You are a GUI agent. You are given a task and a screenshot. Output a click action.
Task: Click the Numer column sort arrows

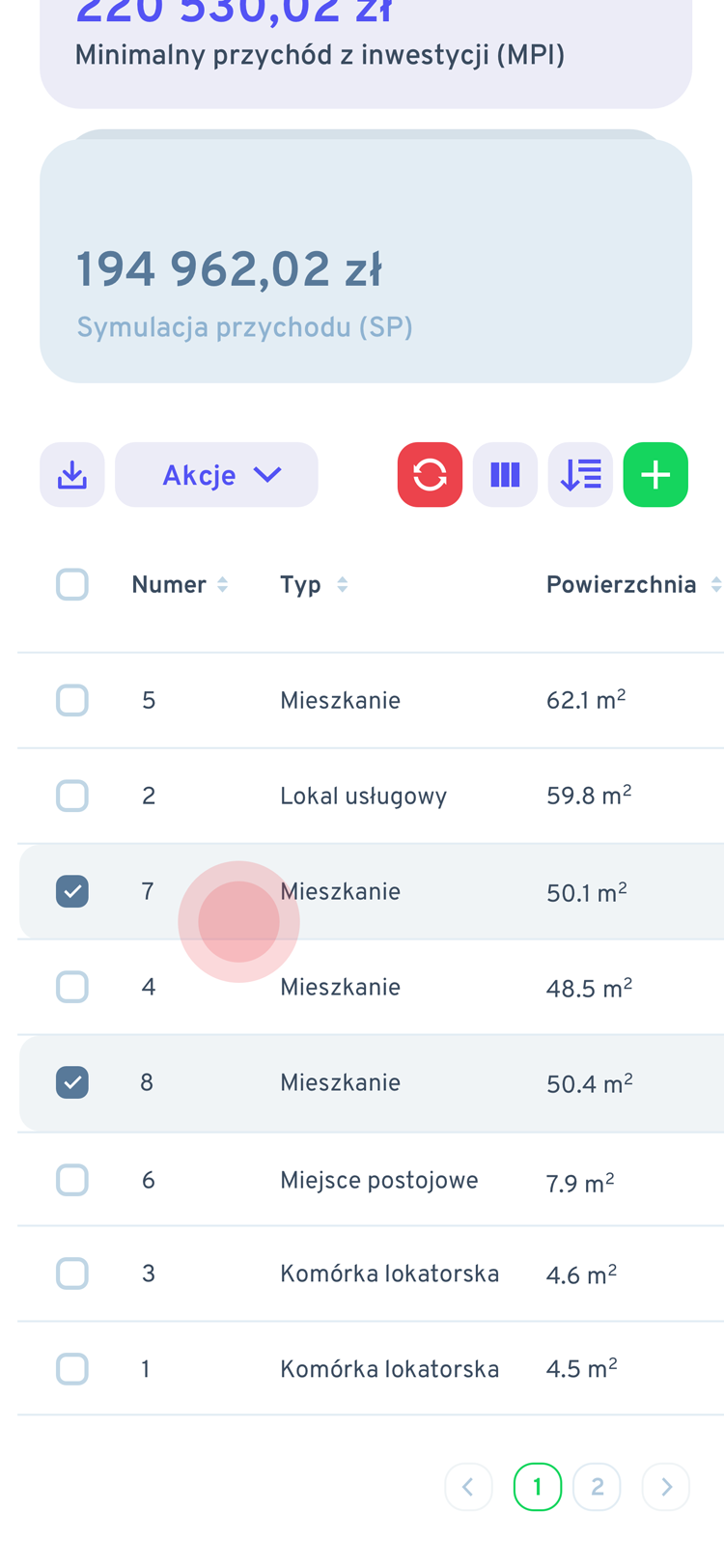(223, 585)
